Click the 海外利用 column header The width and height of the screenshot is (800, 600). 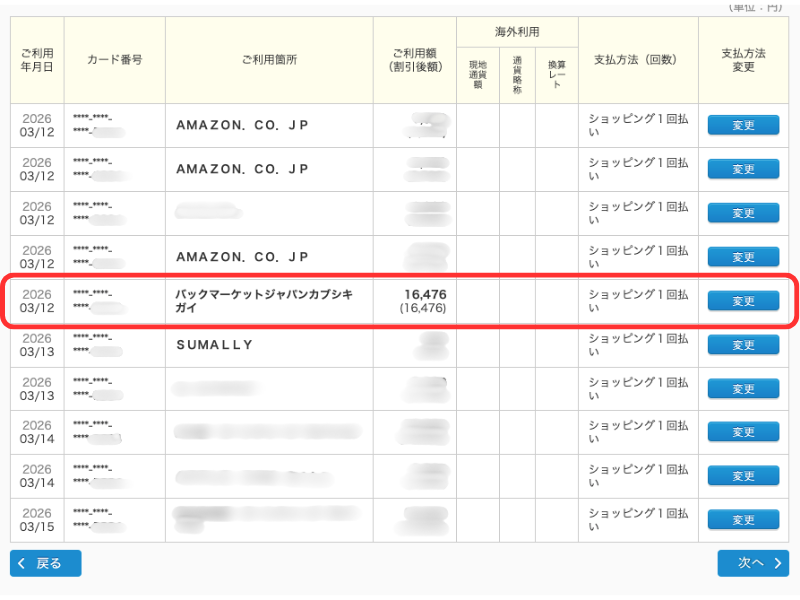[517, 32]
